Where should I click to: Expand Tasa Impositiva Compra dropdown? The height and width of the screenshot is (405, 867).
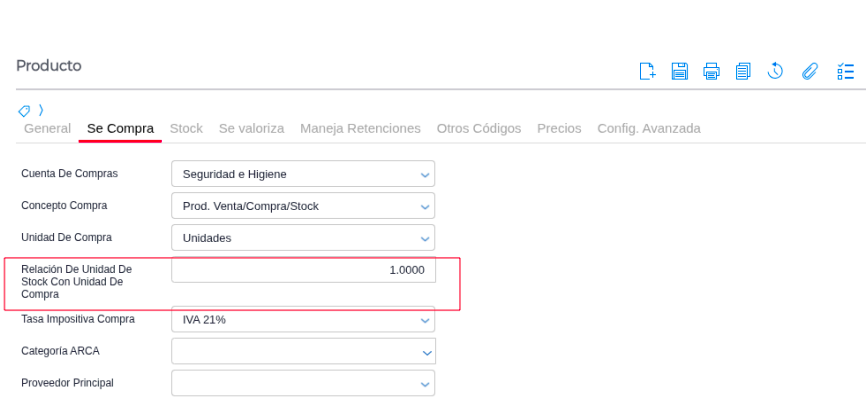(x=303, y=320)
